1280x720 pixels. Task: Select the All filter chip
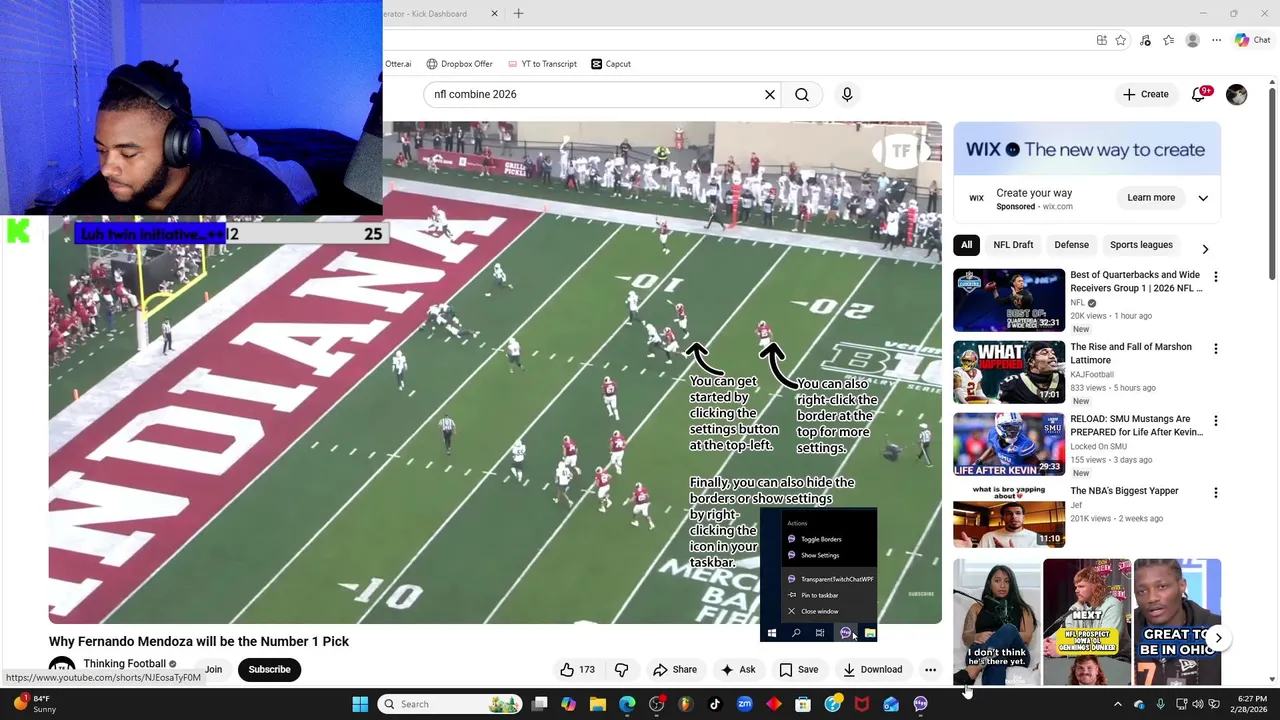coord(966,245)
